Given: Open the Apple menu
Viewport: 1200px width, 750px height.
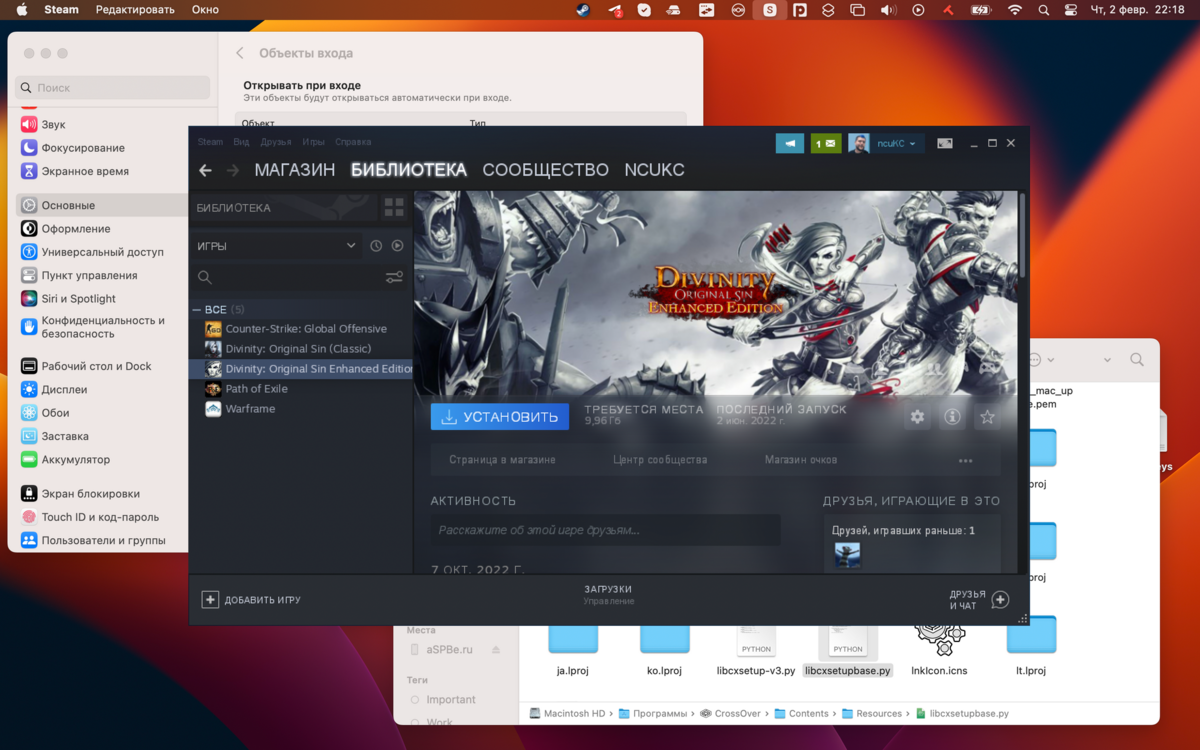Looking at the screenshot, I should click(x=21, y=10).
